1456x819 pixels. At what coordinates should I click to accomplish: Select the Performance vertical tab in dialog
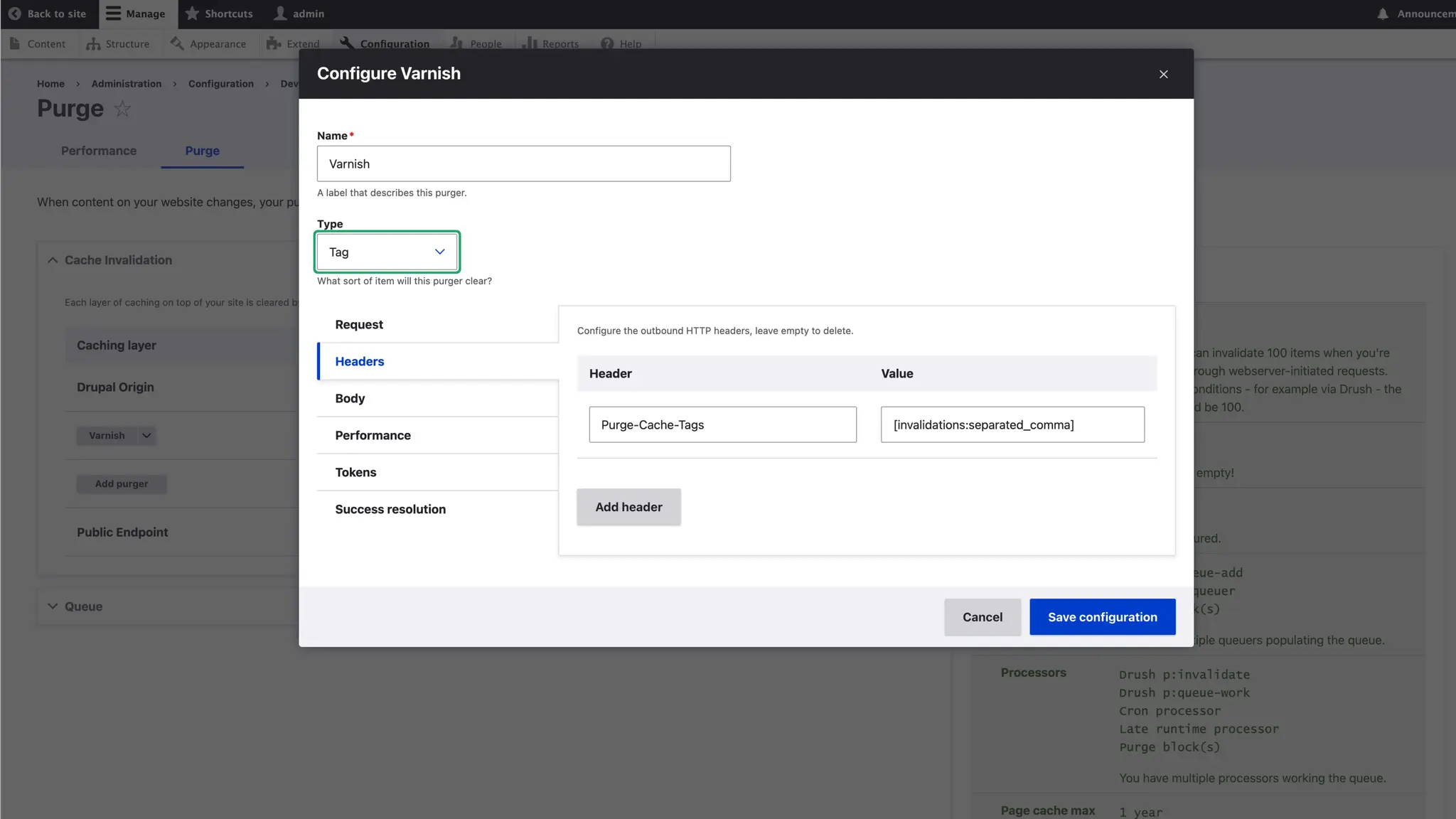pyautogui.click(x=373, y=436)
